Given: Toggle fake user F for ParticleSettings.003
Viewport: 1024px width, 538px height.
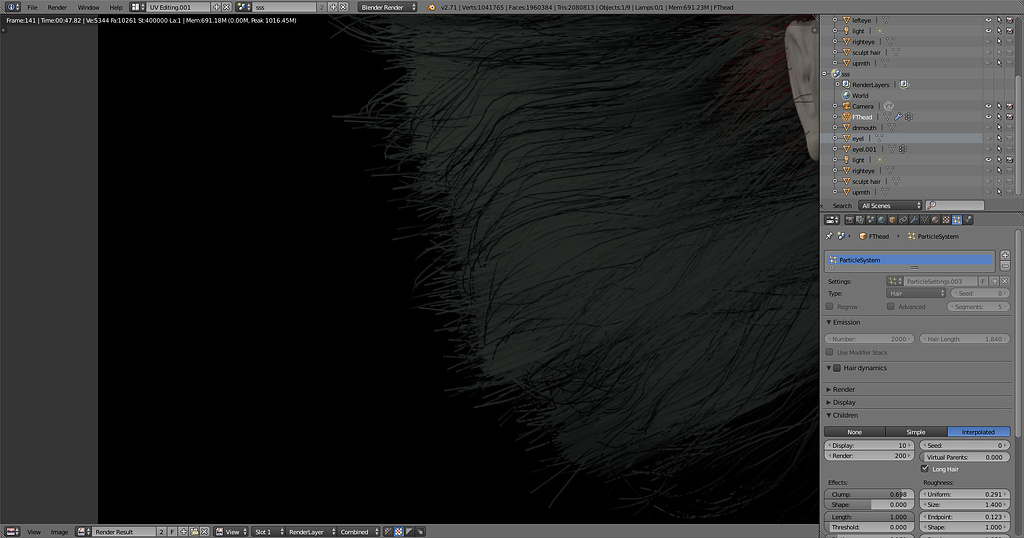Looking at the screenshot, I should pyautogui.click(x=983, y=281).
